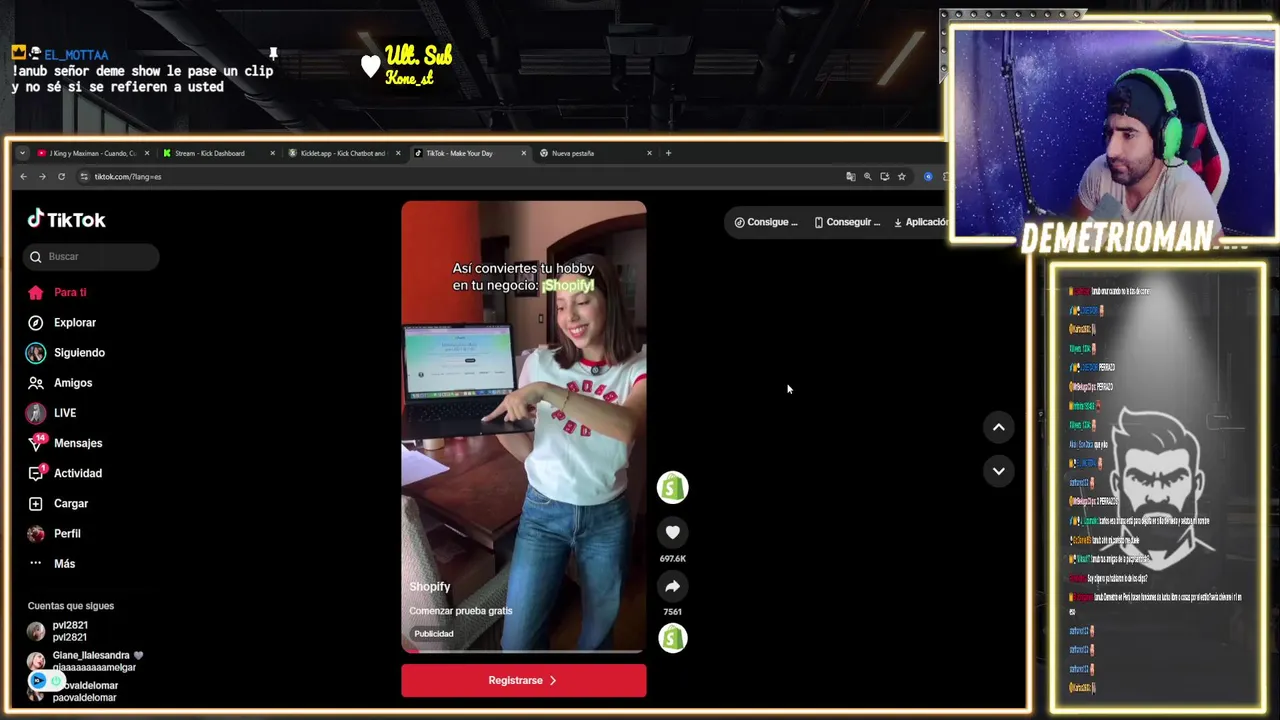The height and width of the screenshot is (720, 1280).
Task: Click the Actividad icon with badge
Action: point(37,472)
